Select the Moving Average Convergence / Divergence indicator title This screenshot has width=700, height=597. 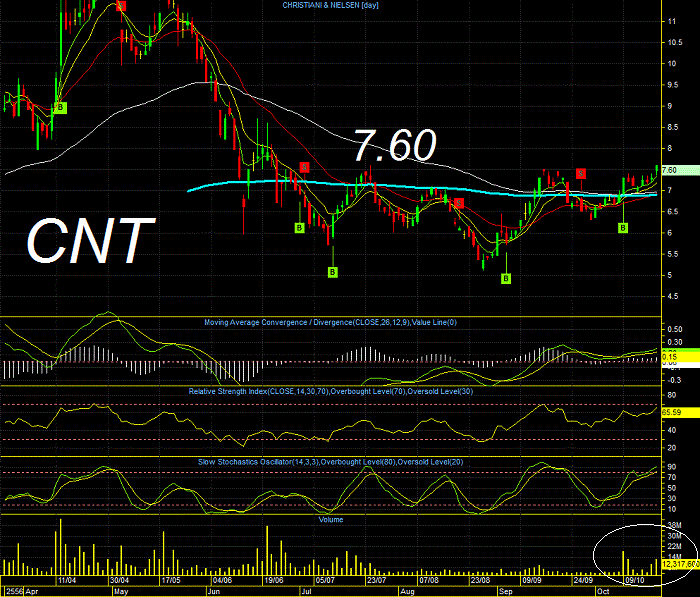pyautogui.click(x=330, y=322)
